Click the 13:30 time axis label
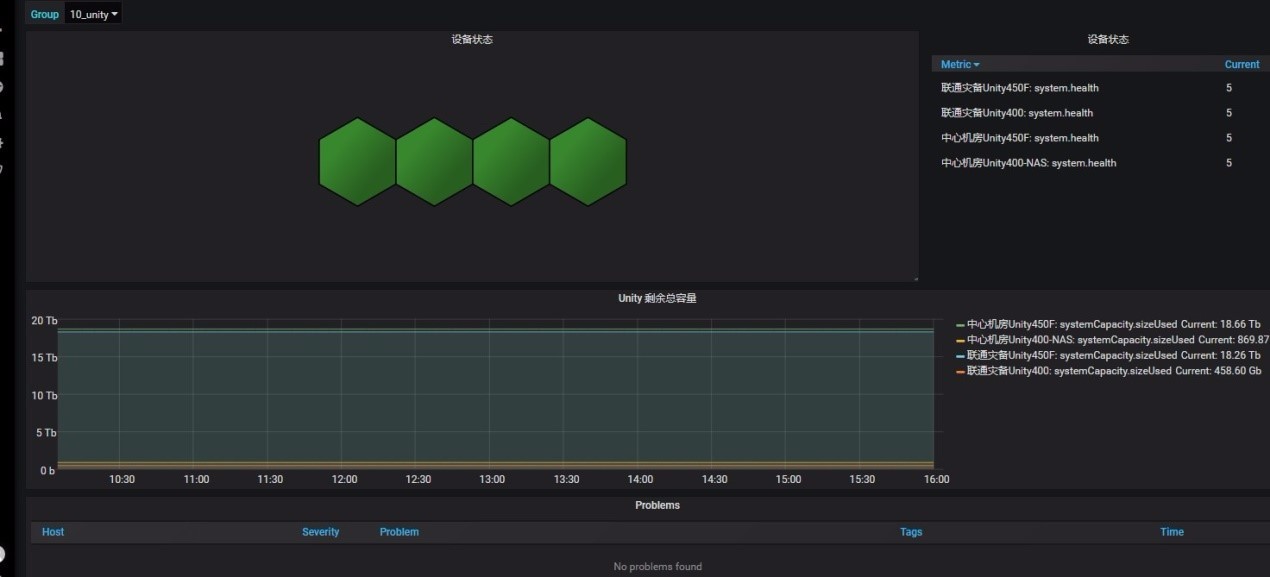The image size is (1270, 577). tap(566, 479)
